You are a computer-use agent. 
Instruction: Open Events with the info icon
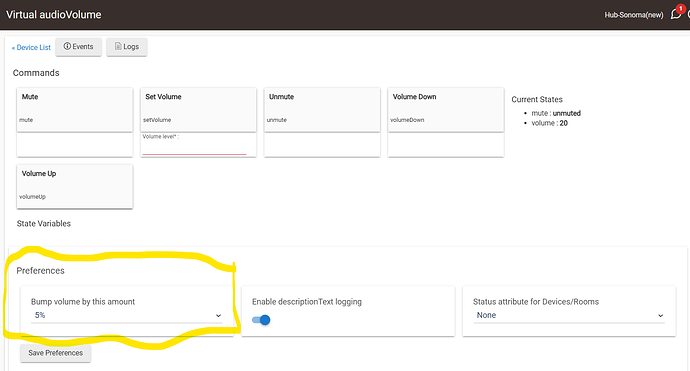[78, 47]
